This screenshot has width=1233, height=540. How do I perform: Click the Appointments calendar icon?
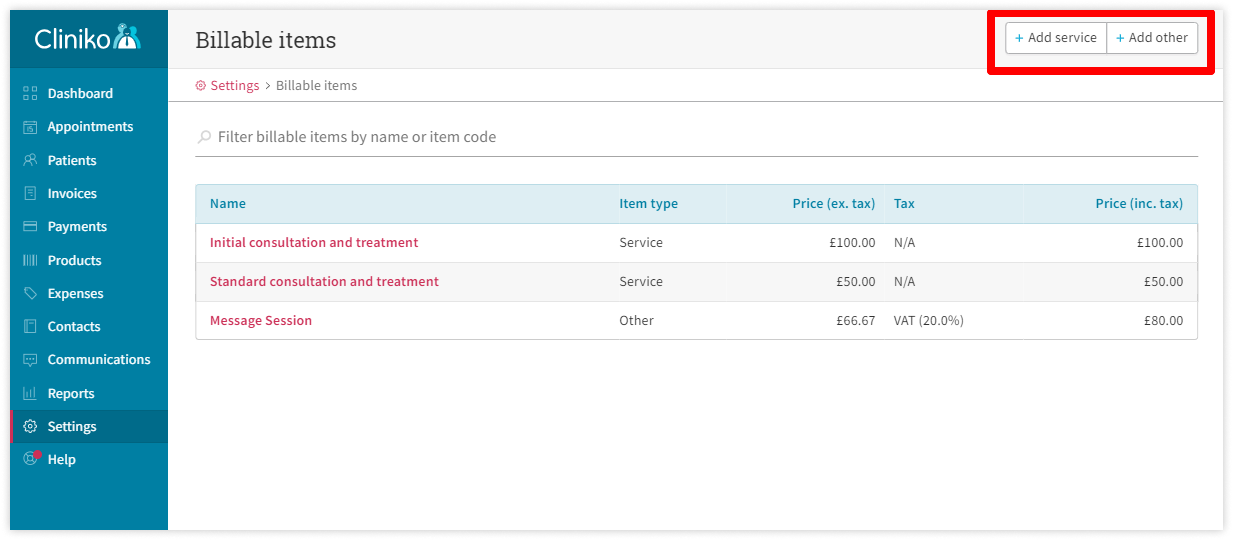(30, 127)
